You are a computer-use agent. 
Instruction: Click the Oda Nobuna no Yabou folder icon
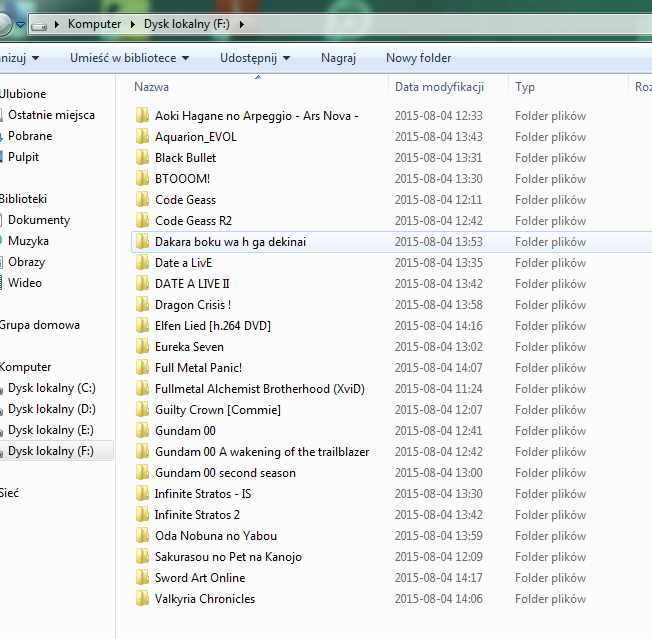142,535
